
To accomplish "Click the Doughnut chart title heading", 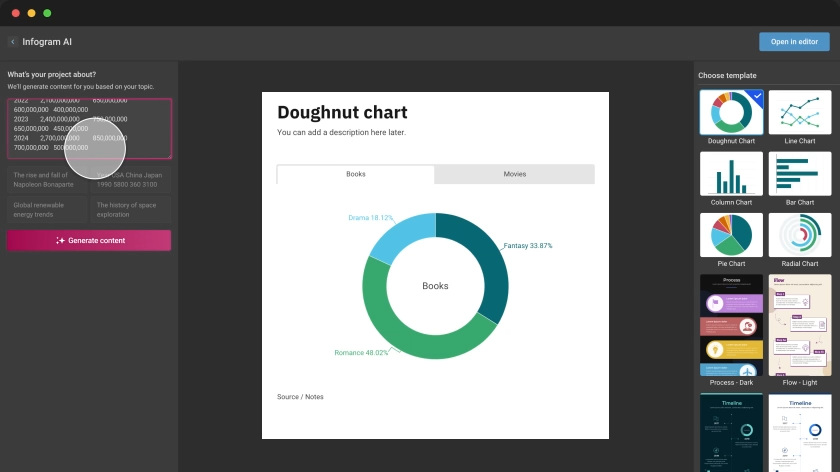I will [x=342, y=113].
